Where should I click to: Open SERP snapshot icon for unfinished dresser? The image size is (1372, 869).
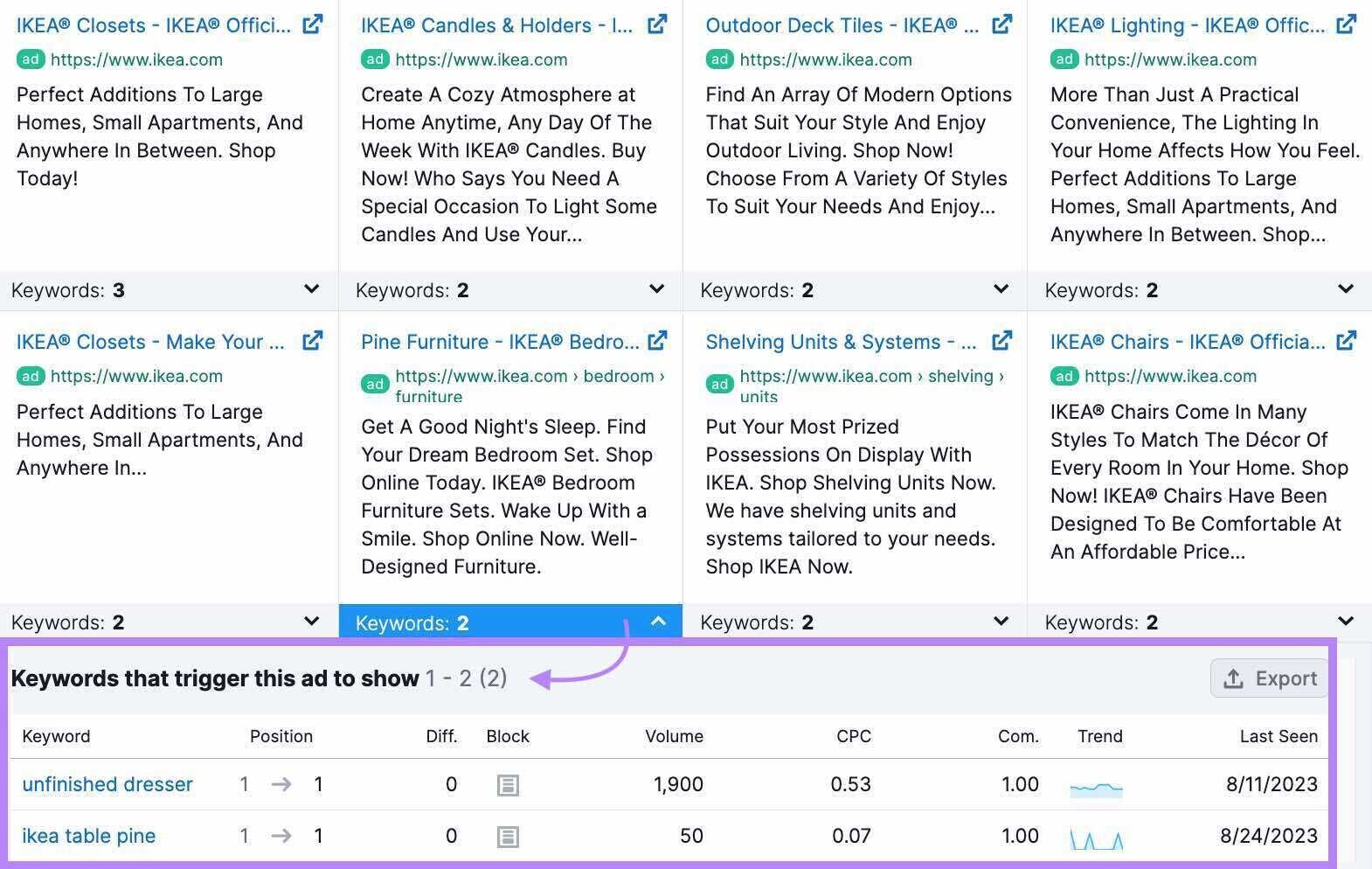[508, 784]
